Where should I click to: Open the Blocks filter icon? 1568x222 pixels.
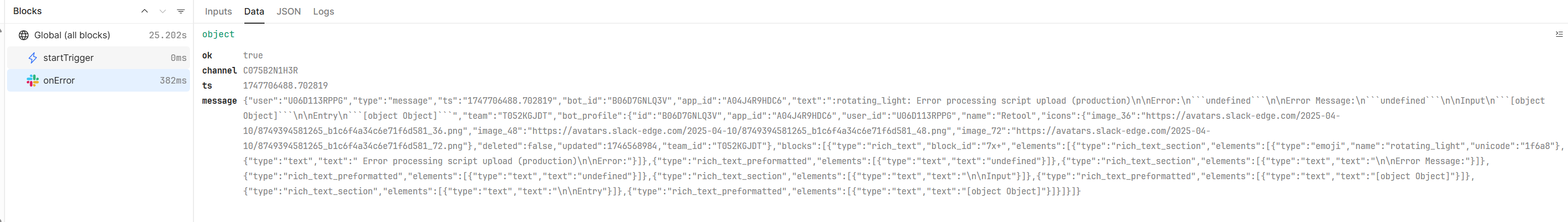click(x=181, y=11)
